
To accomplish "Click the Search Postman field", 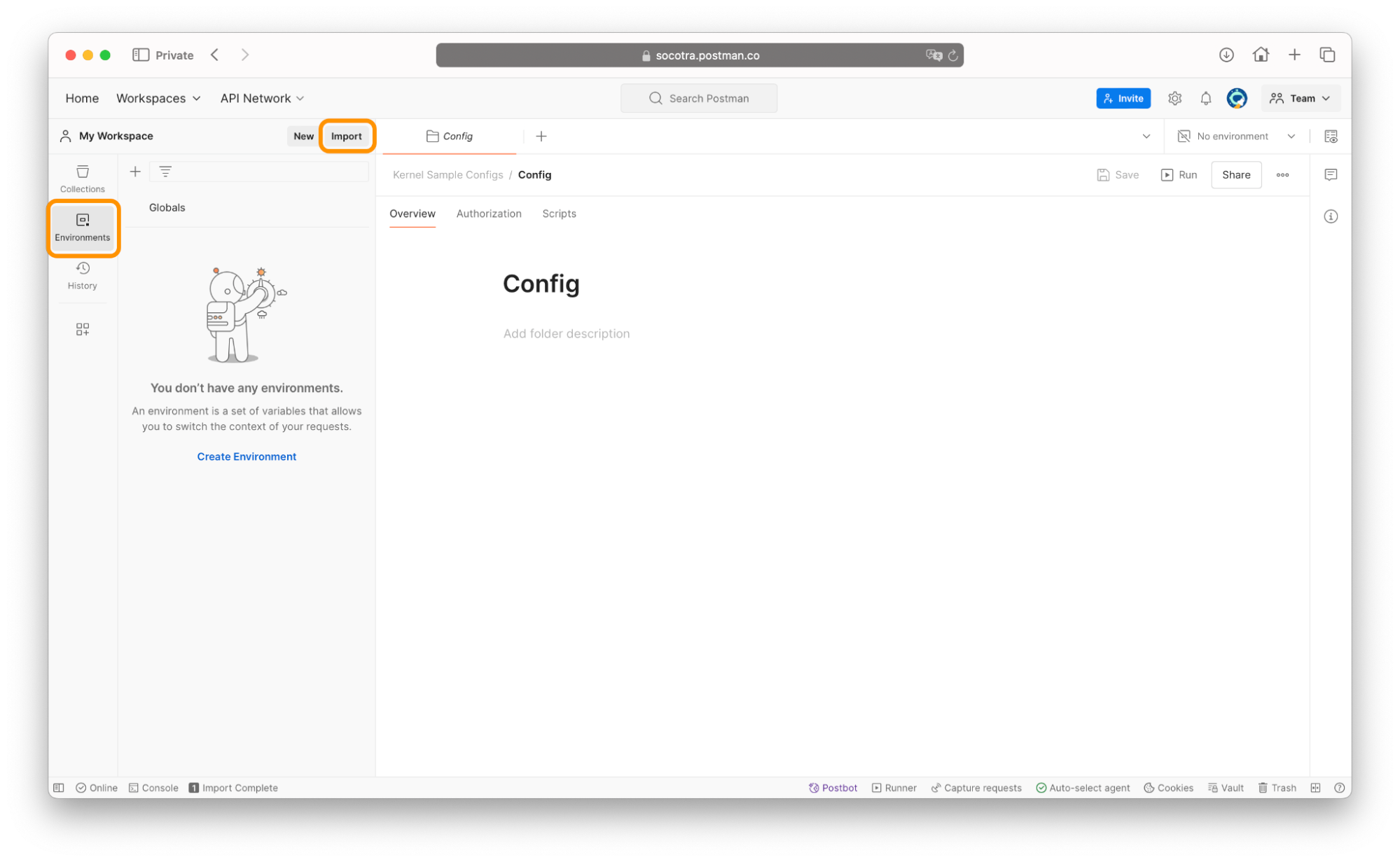I will point(699,99).
